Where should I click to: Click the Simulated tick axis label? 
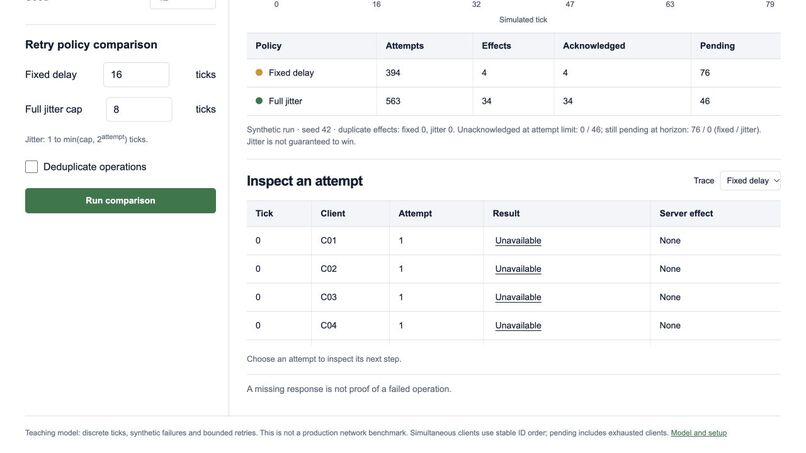point(523,20)
